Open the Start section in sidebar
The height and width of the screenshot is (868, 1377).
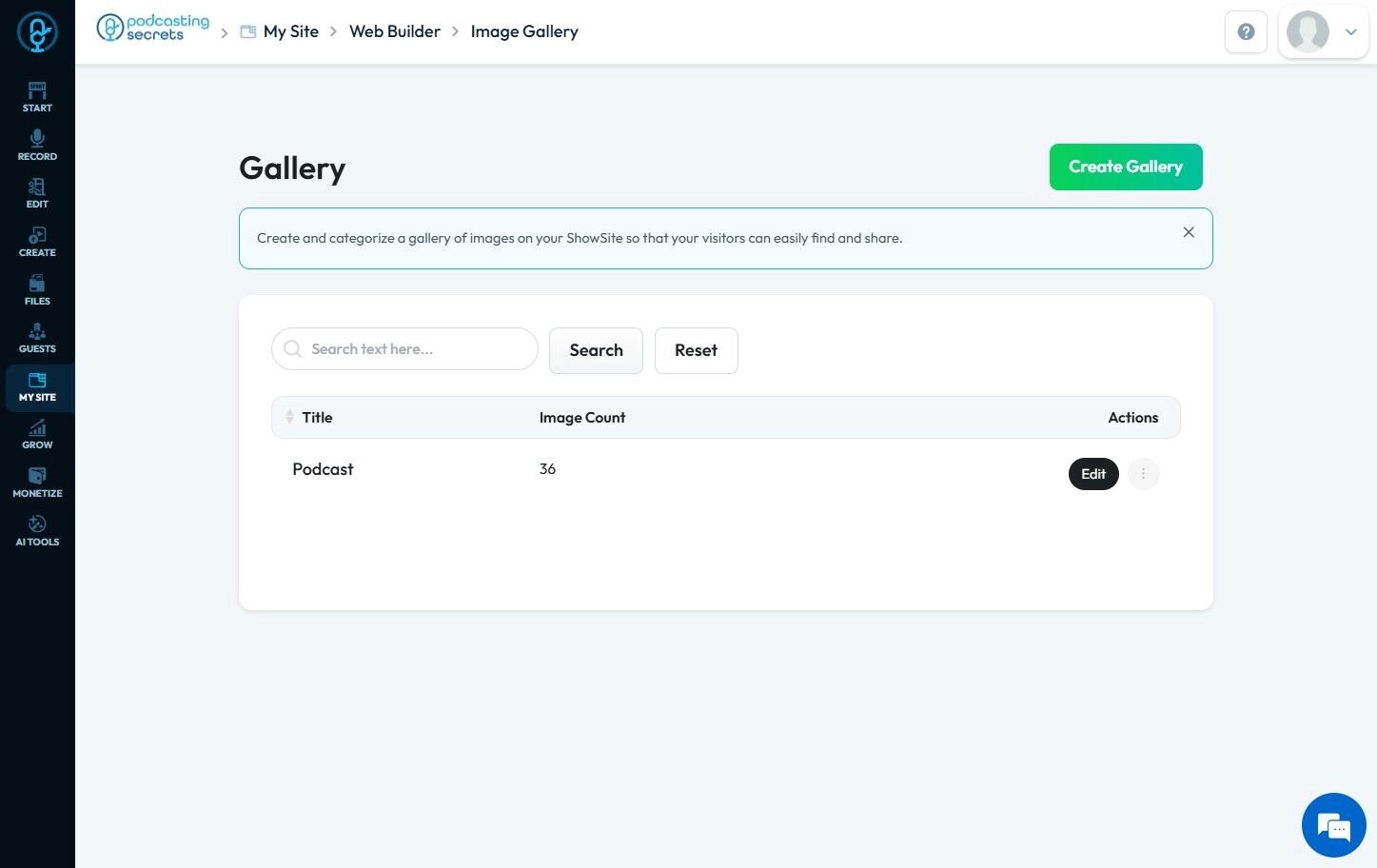[x=37, y=97]
